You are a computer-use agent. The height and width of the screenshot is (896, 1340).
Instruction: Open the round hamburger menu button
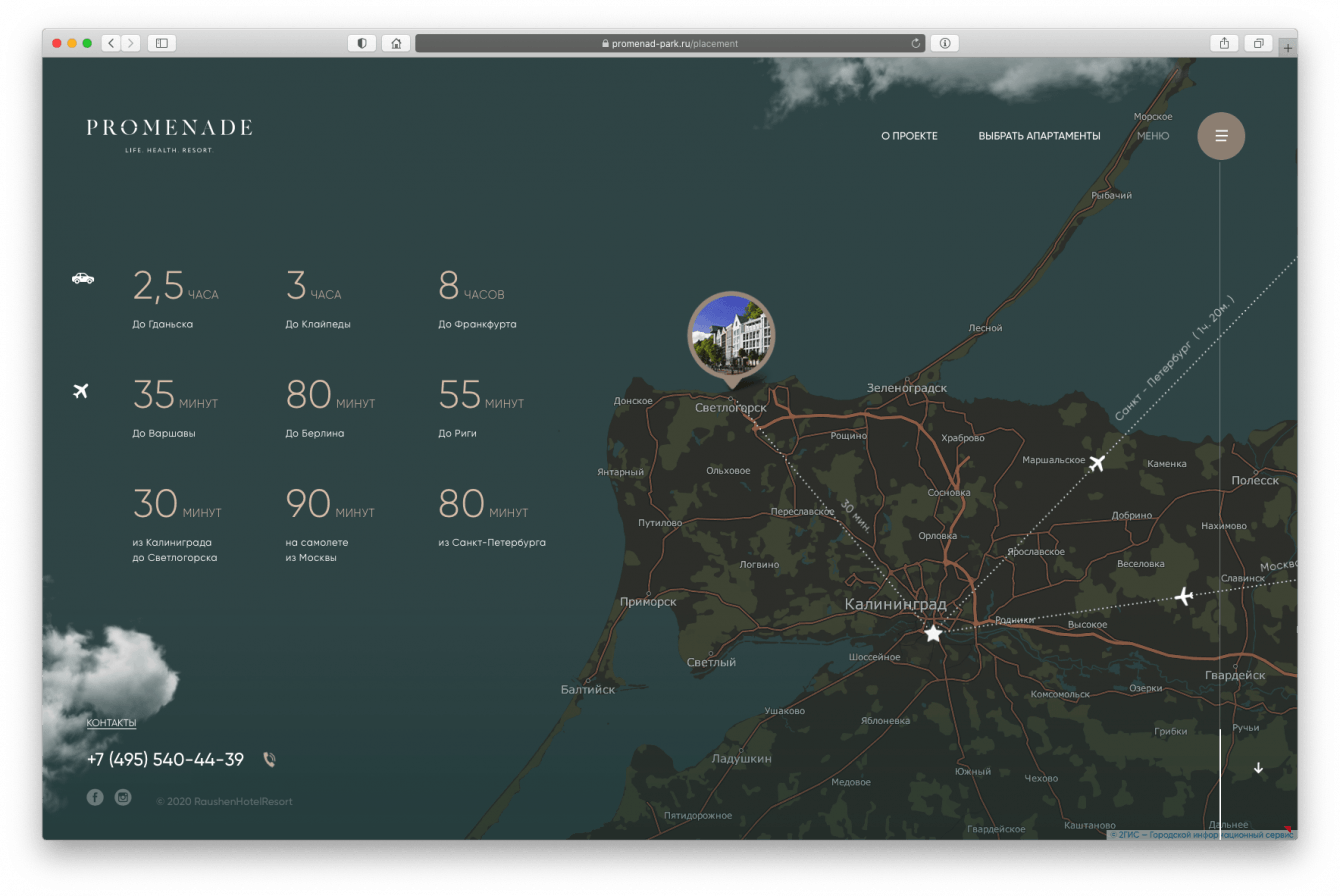pyautogui.click(x=1221, y=136)
